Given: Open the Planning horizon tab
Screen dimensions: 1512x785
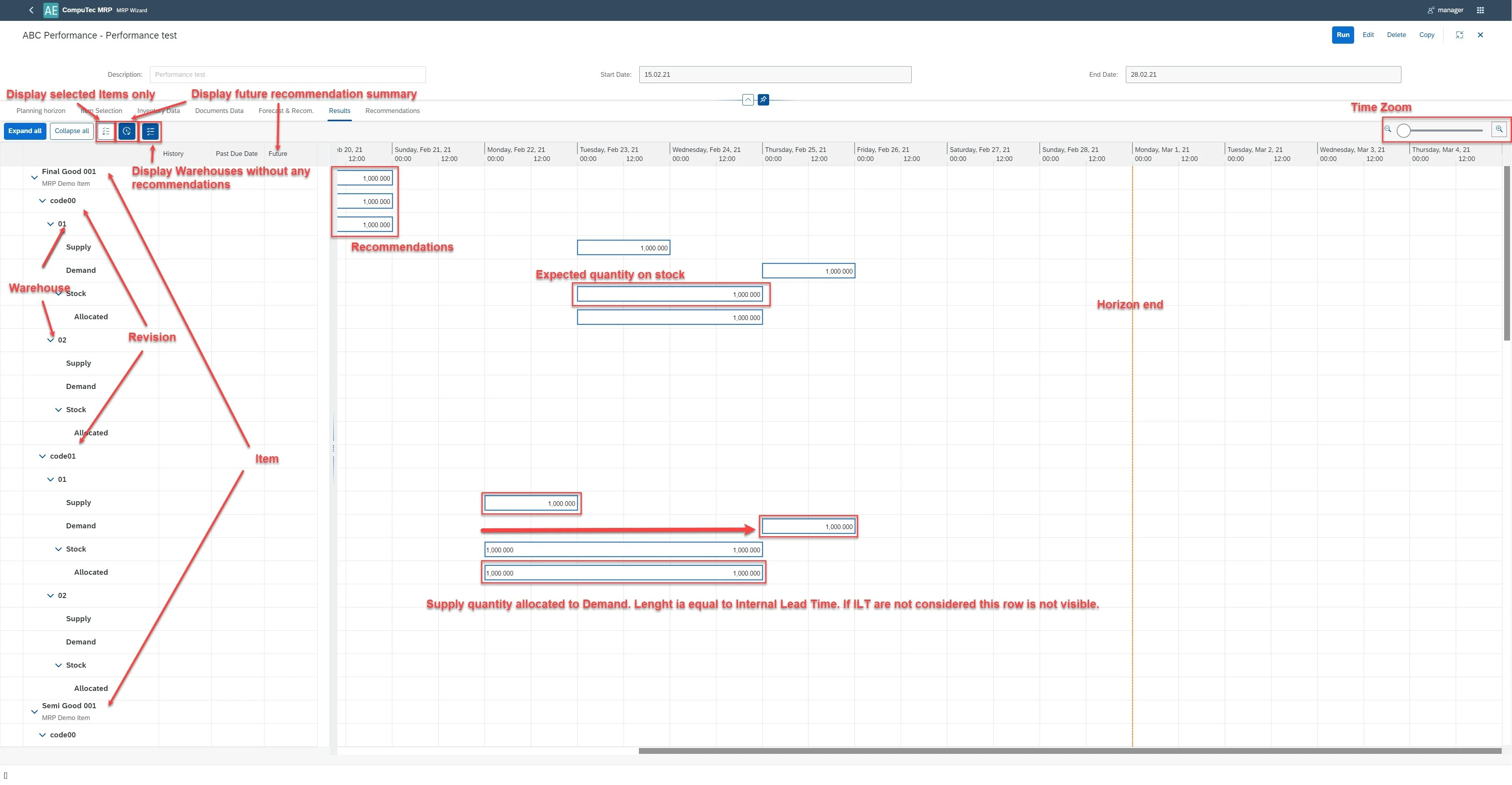Looking at the screenshot, I should [x=41, y=110].
